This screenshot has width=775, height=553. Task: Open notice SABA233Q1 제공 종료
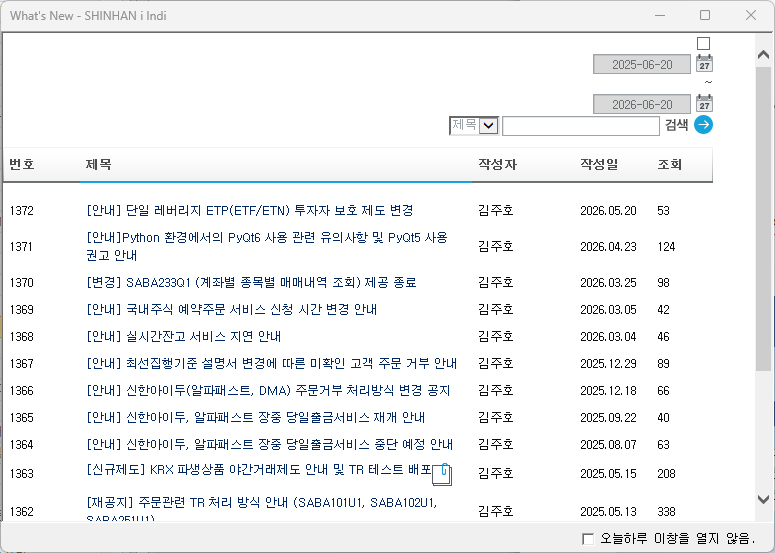(x=251, y=283)
